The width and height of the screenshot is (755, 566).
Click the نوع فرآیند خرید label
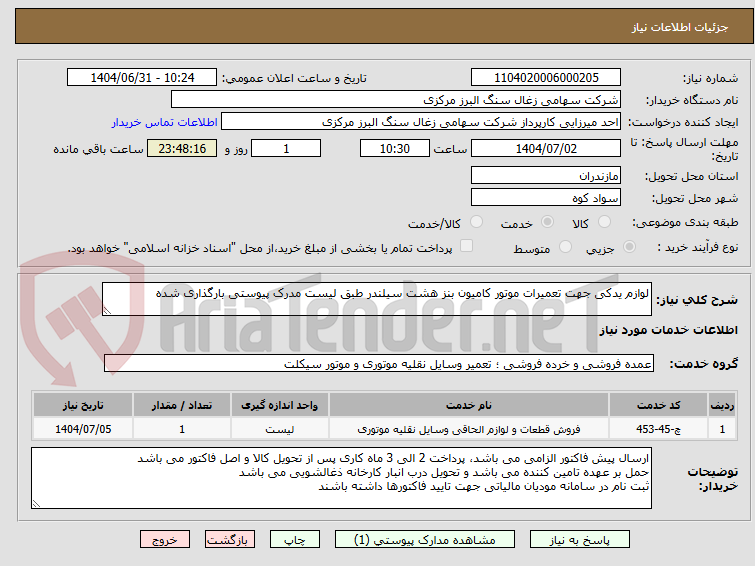[698, 247]
